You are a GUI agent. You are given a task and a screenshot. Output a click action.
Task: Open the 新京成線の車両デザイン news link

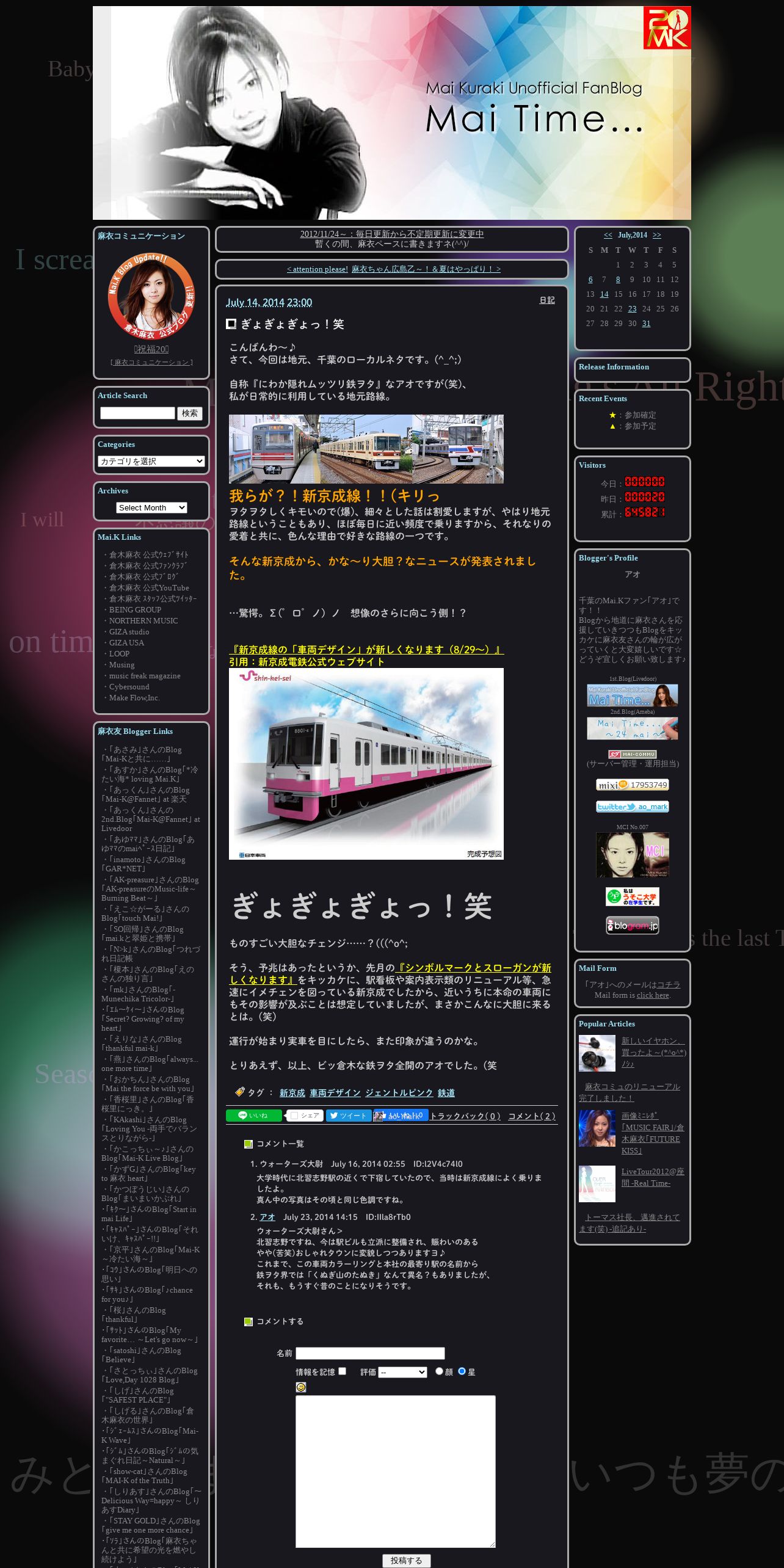tap(366, 650)
